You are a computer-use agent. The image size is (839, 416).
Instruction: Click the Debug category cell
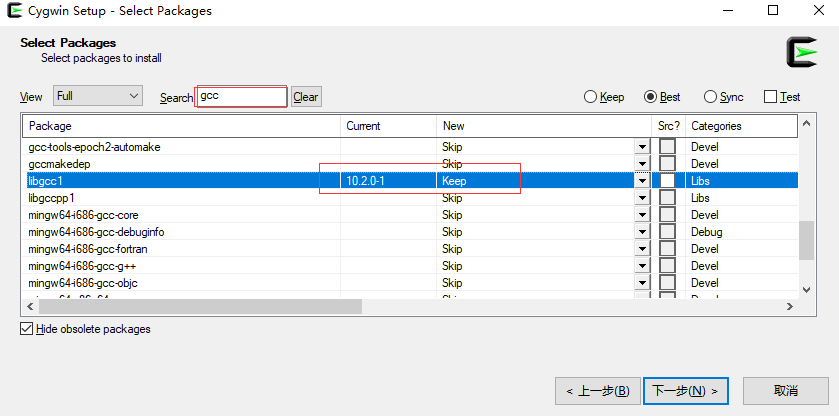point(706,232)
